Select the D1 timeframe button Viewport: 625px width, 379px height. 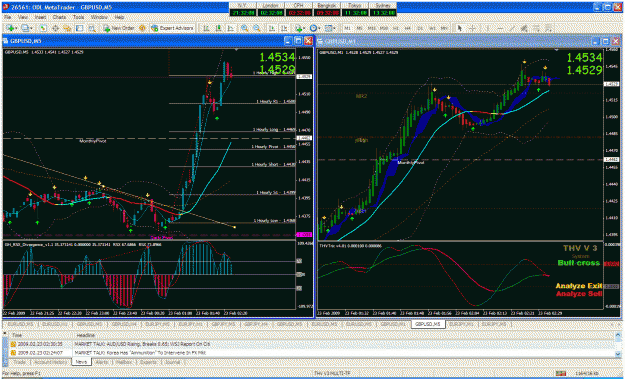pyautogui.click(x=420, y=28)
